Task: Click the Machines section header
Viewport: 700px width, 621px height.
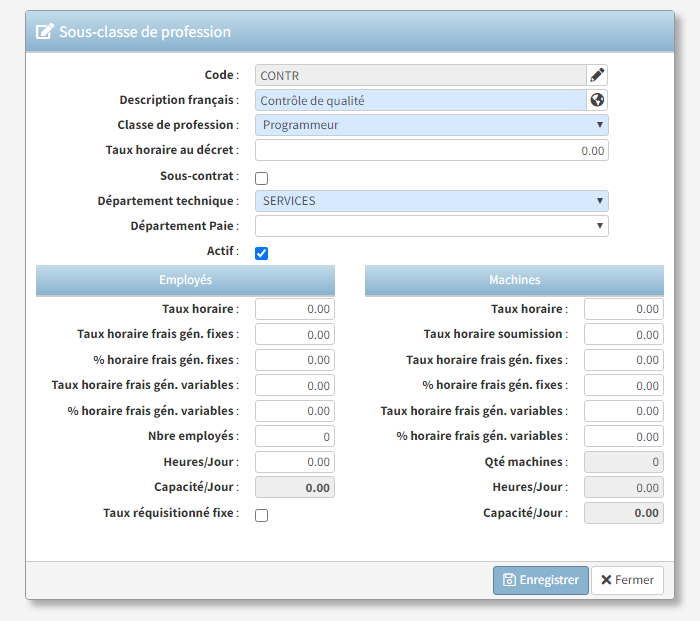Action: 514,280
